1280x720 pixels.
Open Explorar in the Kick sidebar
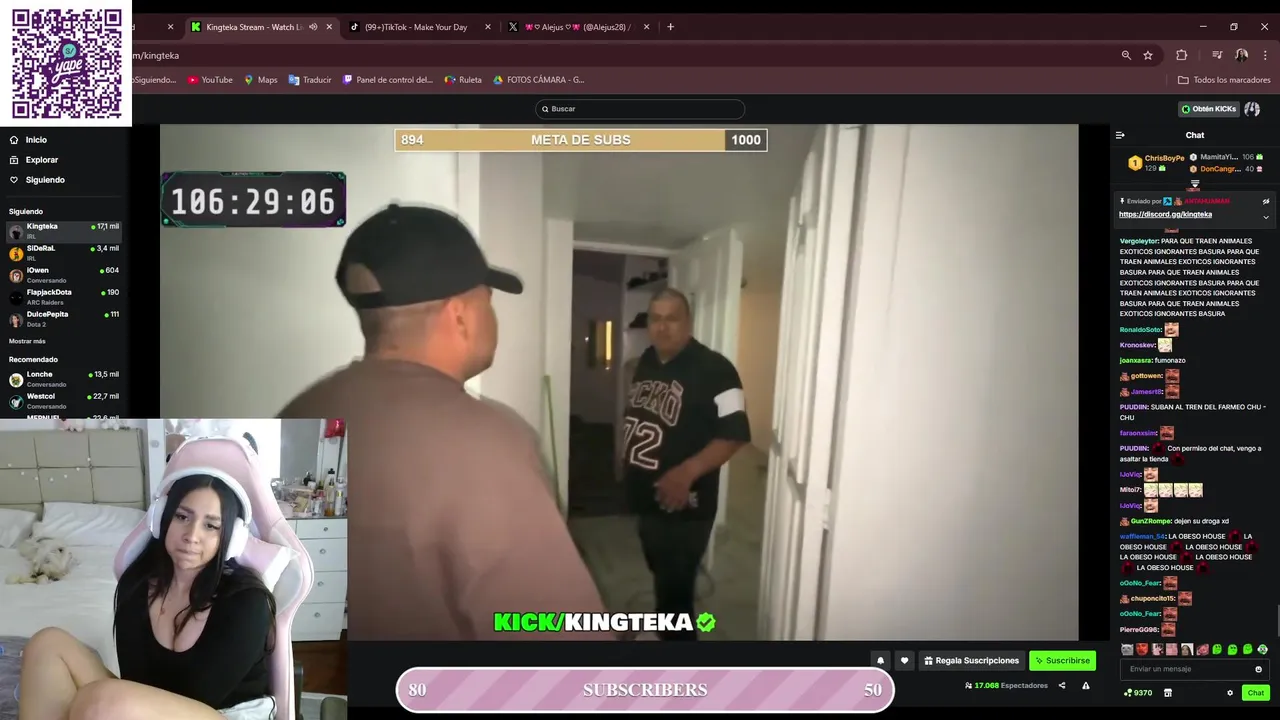[x=34, y=160]
